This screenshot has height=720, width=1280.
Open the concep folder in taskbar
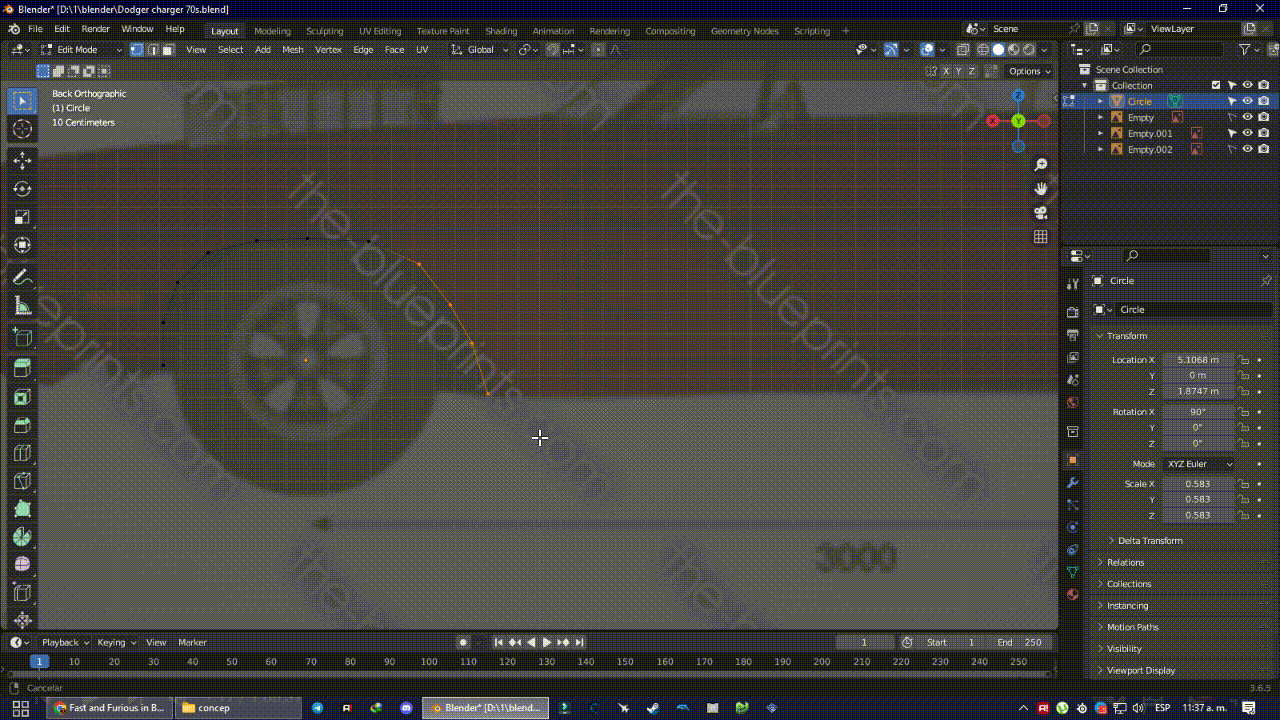click(237, 708)
